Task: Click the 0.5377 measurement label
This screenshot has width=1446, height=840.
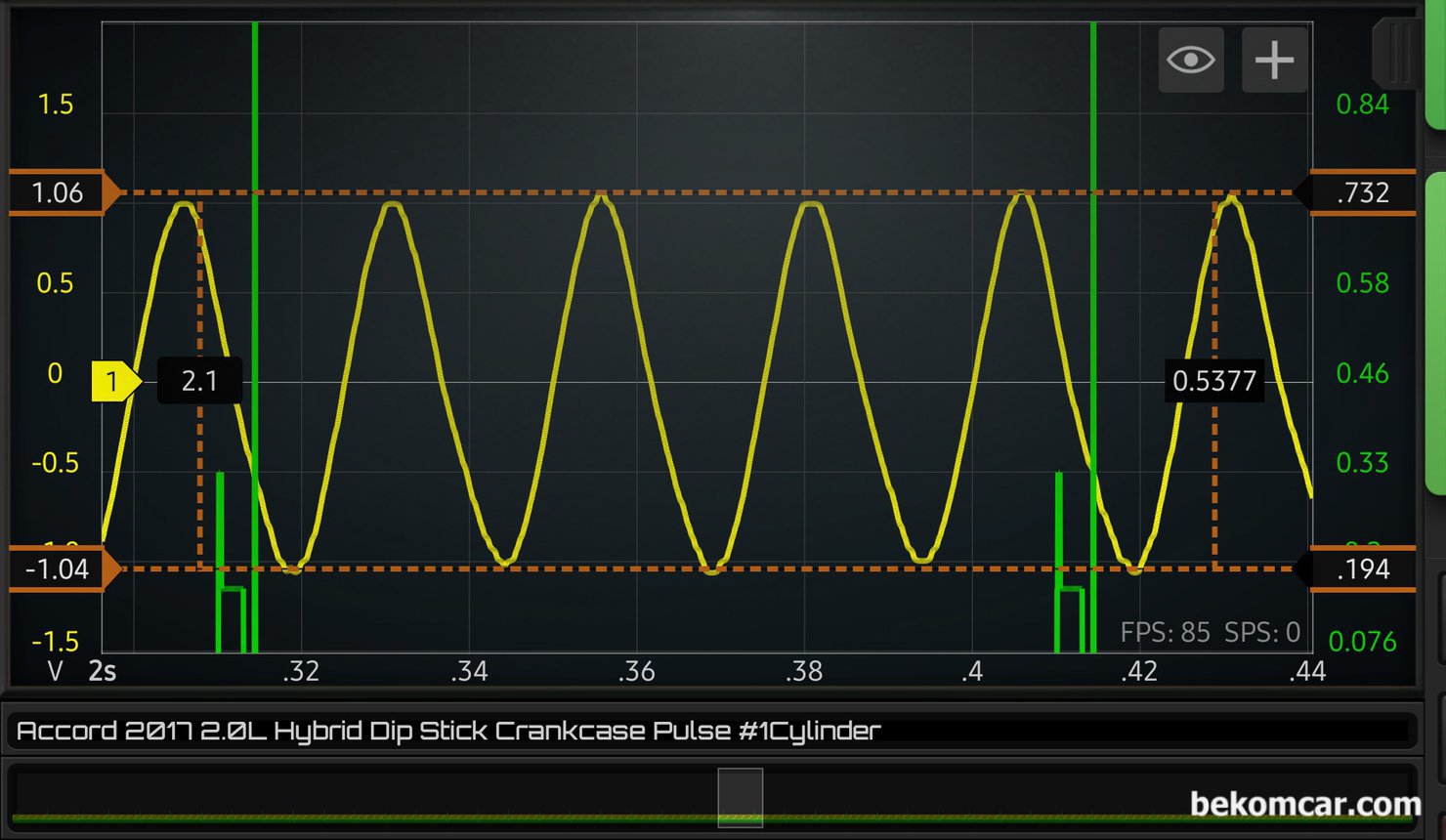Action: click(x=1213, y=381)
